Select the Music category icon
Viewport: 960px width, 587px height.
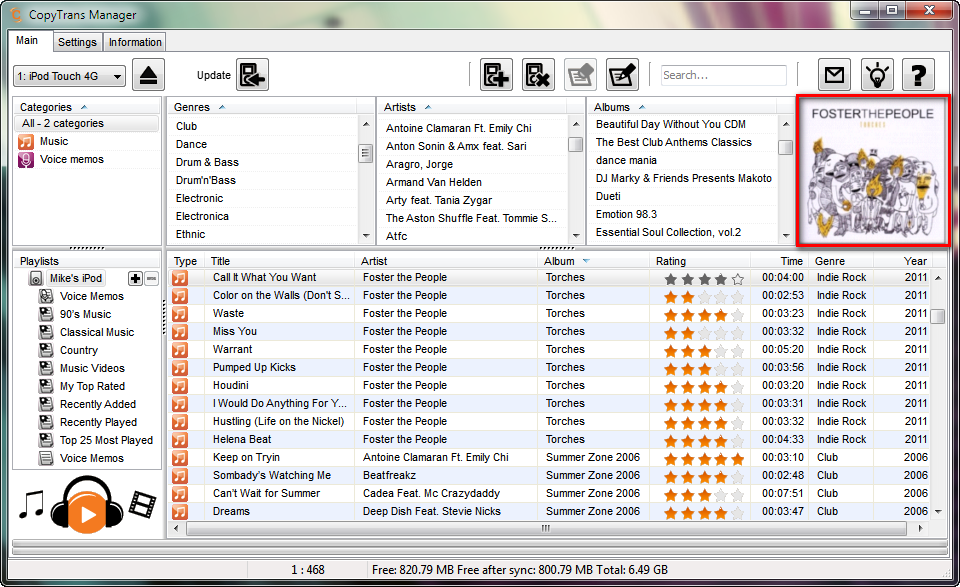[26, 142]
